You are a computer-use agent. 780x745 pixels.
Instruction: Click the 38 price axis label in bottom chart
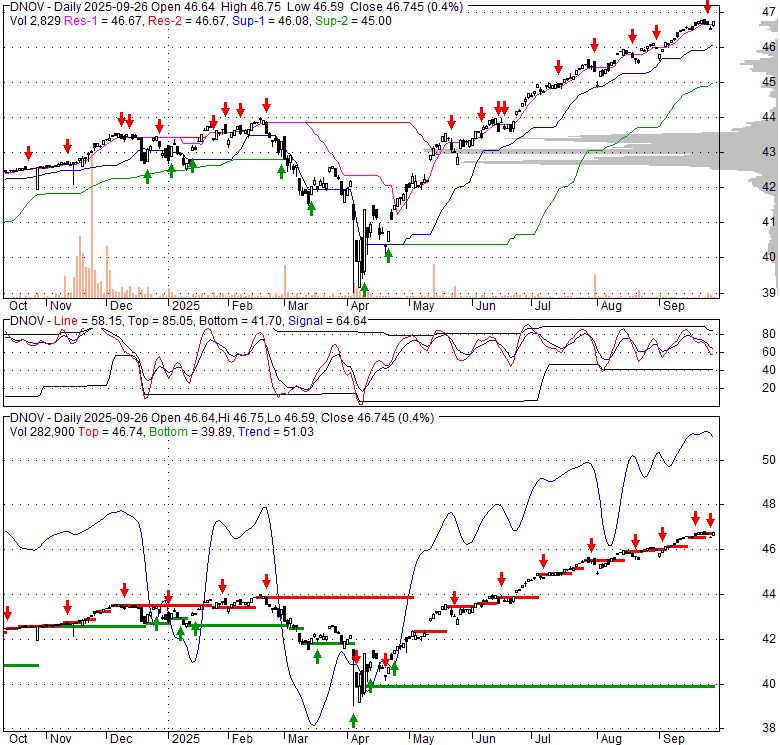pyautogui.click(x=769, y=728)
